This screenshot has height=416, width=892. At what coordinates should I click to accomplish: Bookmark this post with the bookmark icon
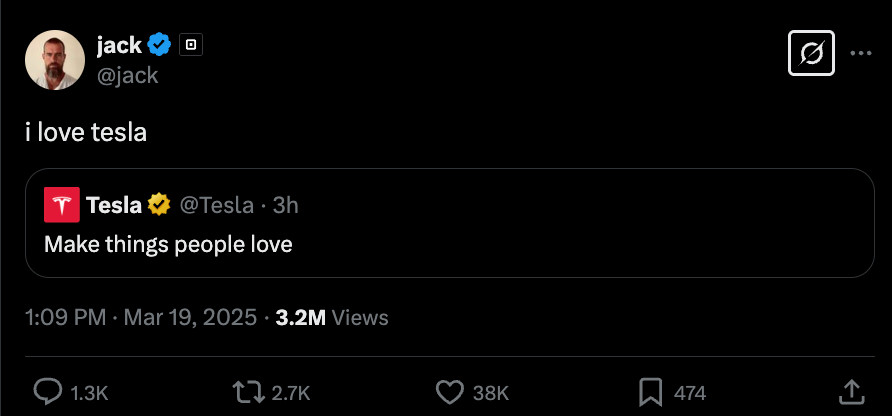click(650, 392)
